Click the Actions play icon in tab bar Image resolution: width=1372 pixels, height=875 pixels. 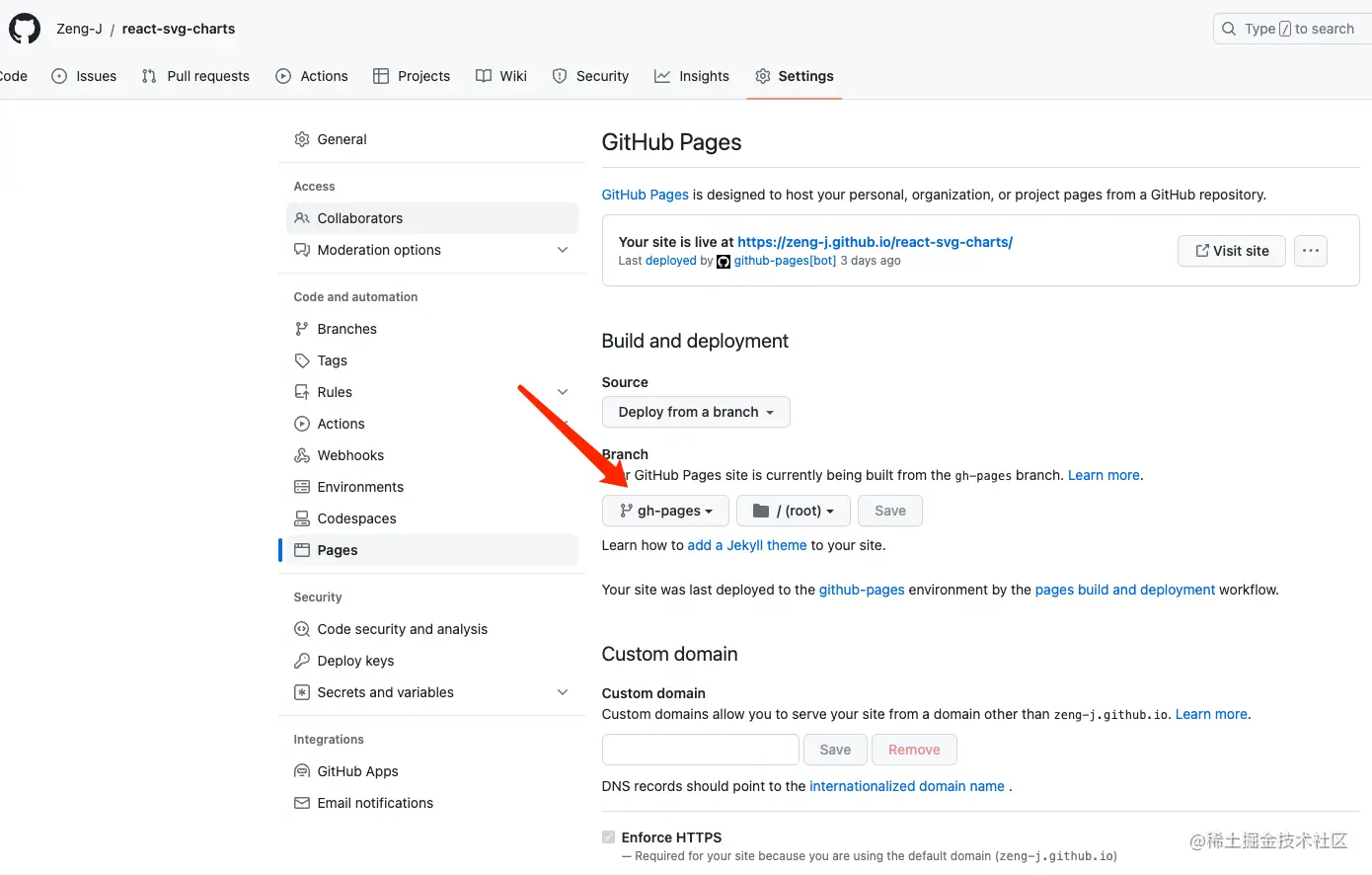point(283,76)
